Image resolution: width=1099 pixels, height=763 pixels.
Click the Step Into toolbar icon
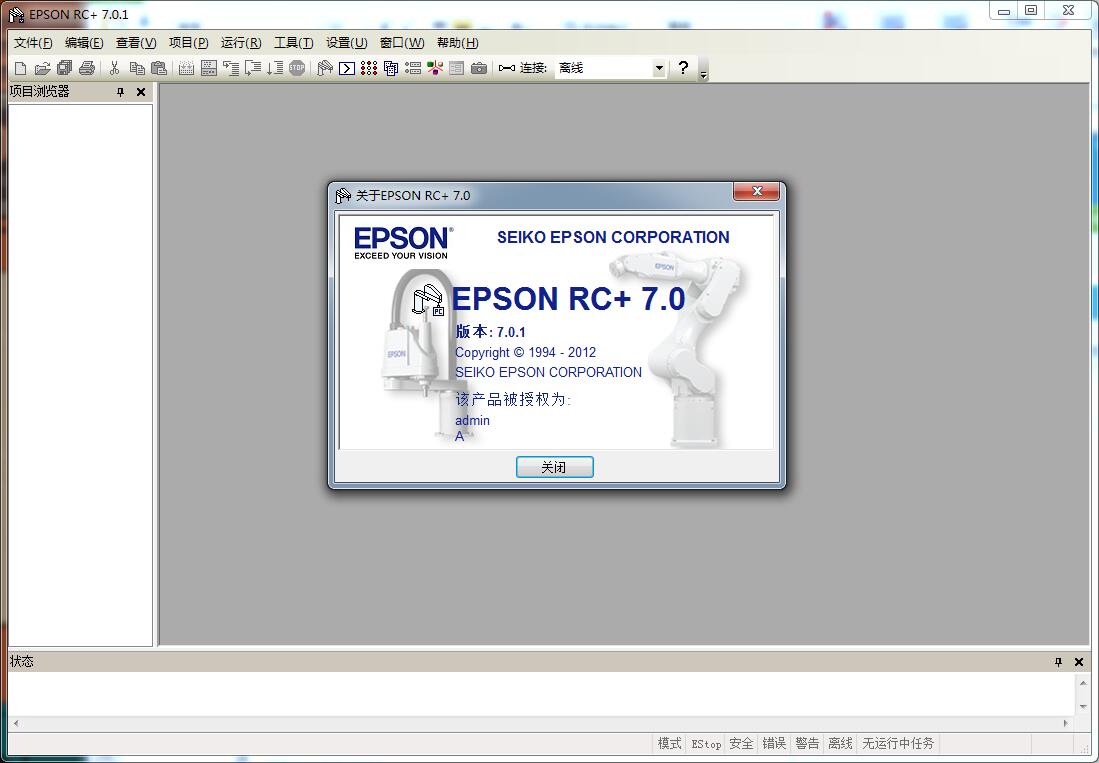[x=231, y=68]
